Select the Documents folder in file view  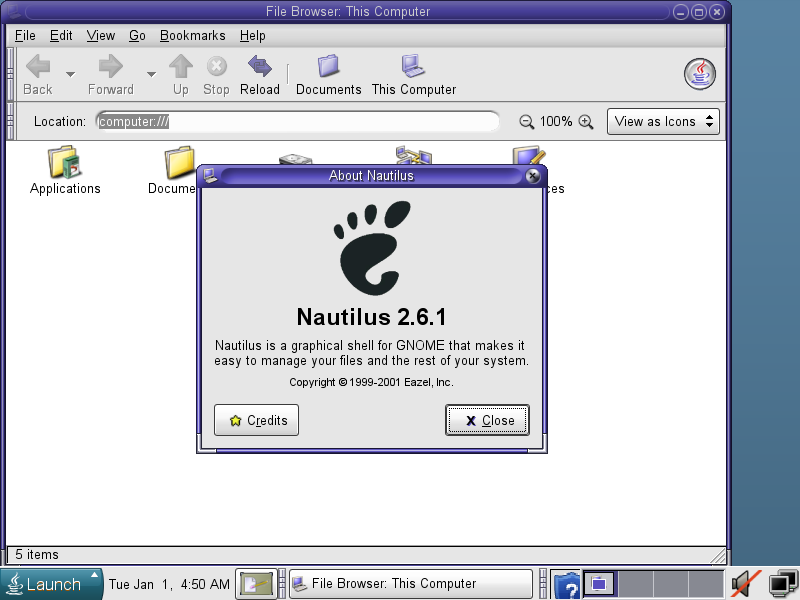pyautogui.click(x=180, y=162)
